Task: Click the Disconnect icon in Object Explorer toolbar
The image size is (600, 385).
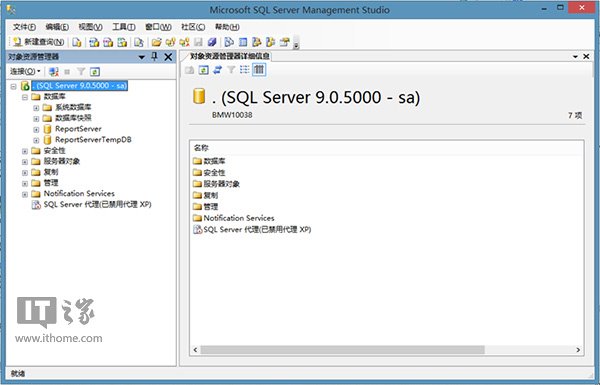Action: point(54,72)
